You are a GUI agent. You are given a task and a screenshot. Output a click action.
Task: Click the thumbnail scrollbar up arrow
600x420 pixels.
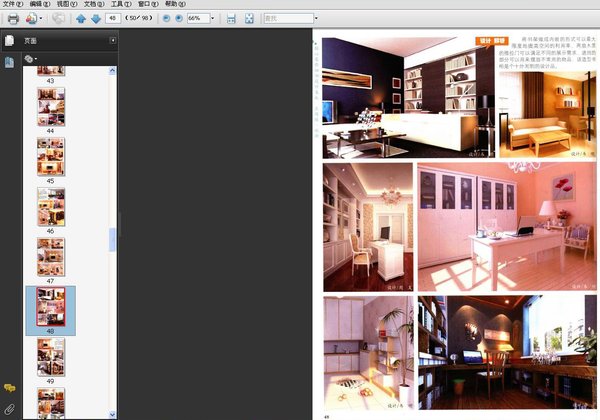coord(112,70)
